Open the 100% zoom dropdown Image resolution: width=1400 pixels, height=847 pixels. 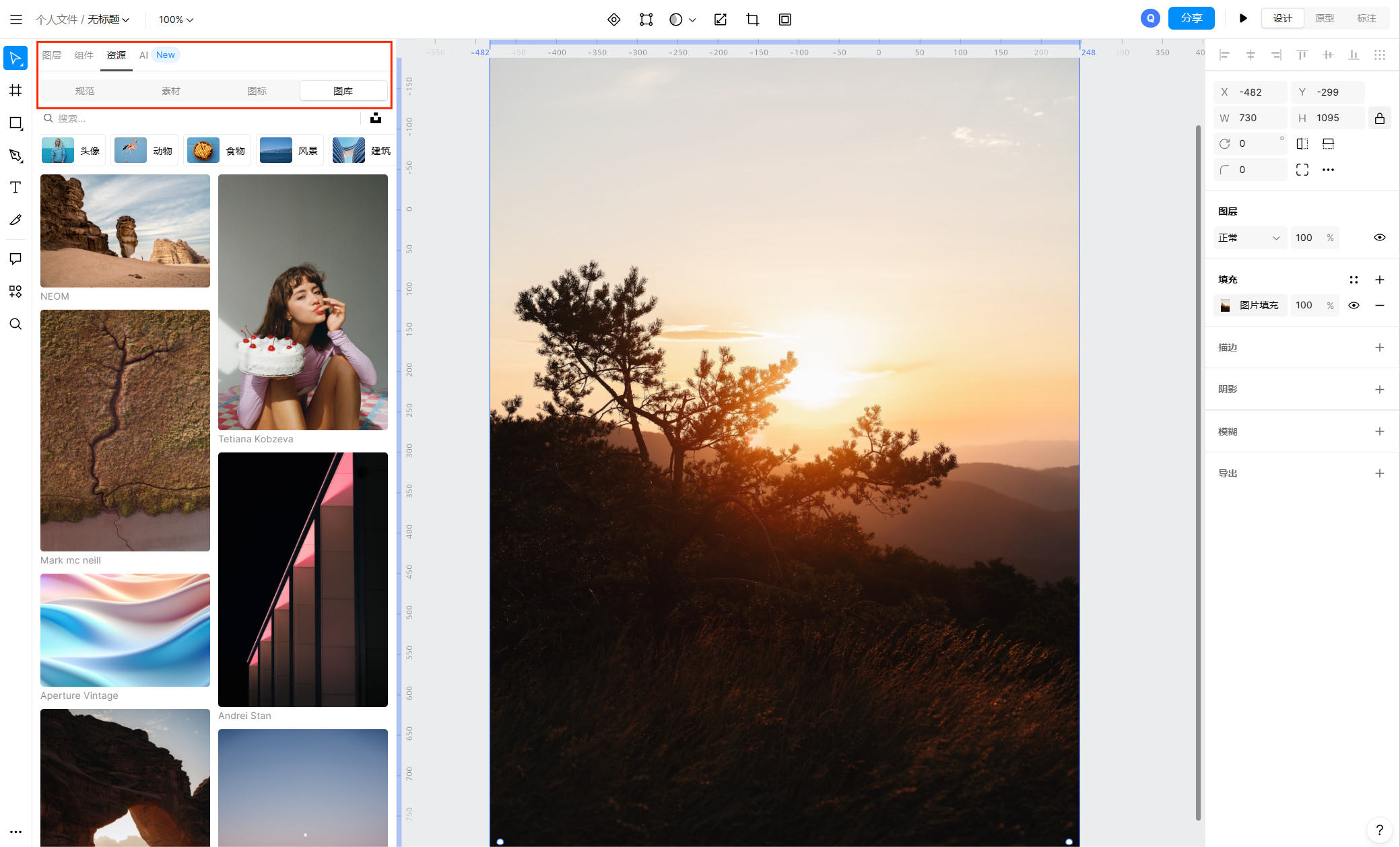click(176, 20)
